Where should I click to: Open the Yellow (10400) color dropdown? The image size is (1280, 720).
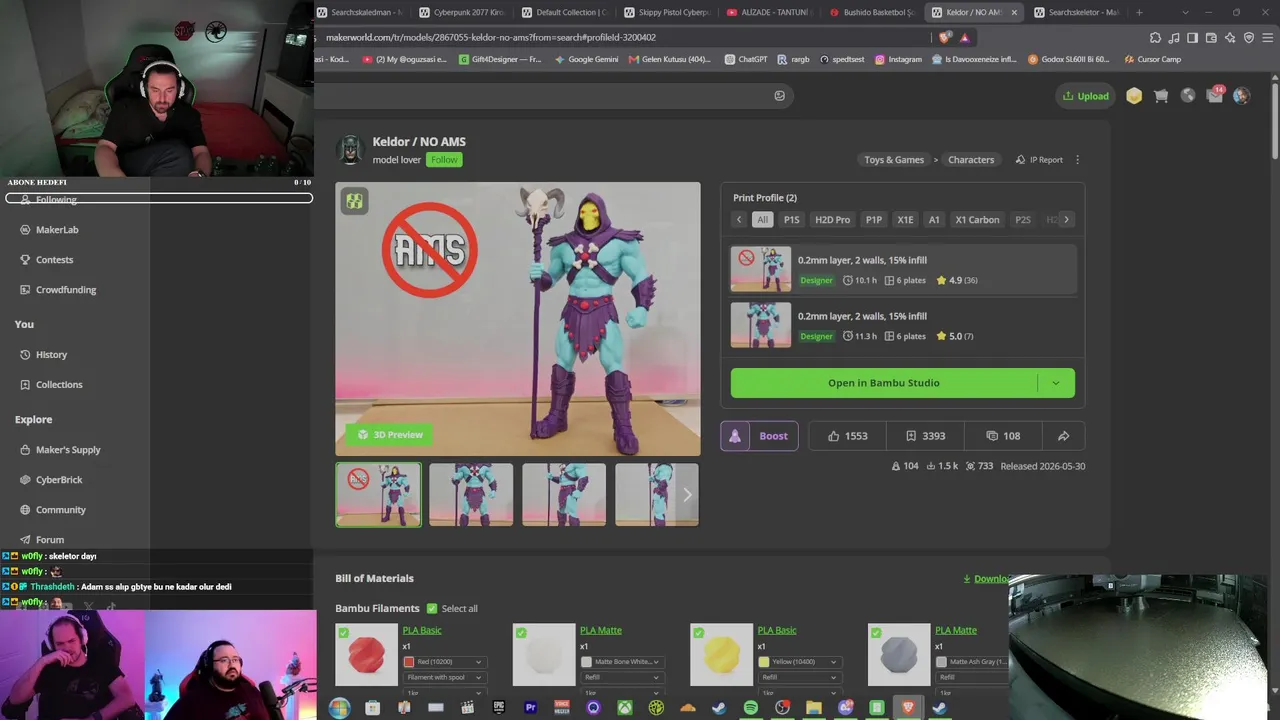point(798,662)
